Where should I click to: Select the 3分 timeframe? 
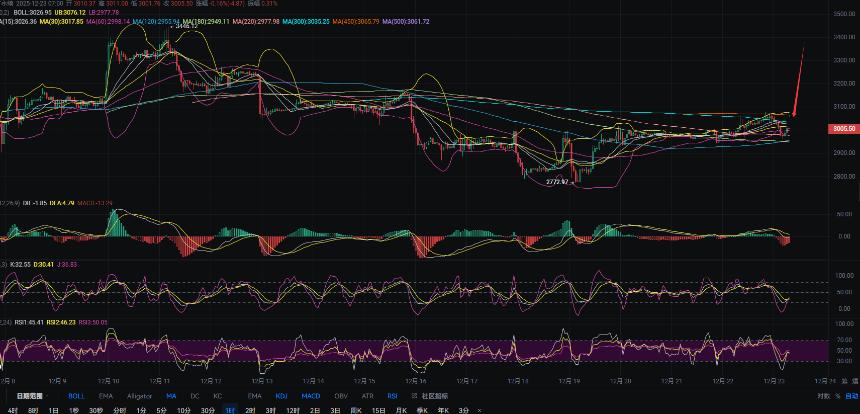[x=464, y=410]
